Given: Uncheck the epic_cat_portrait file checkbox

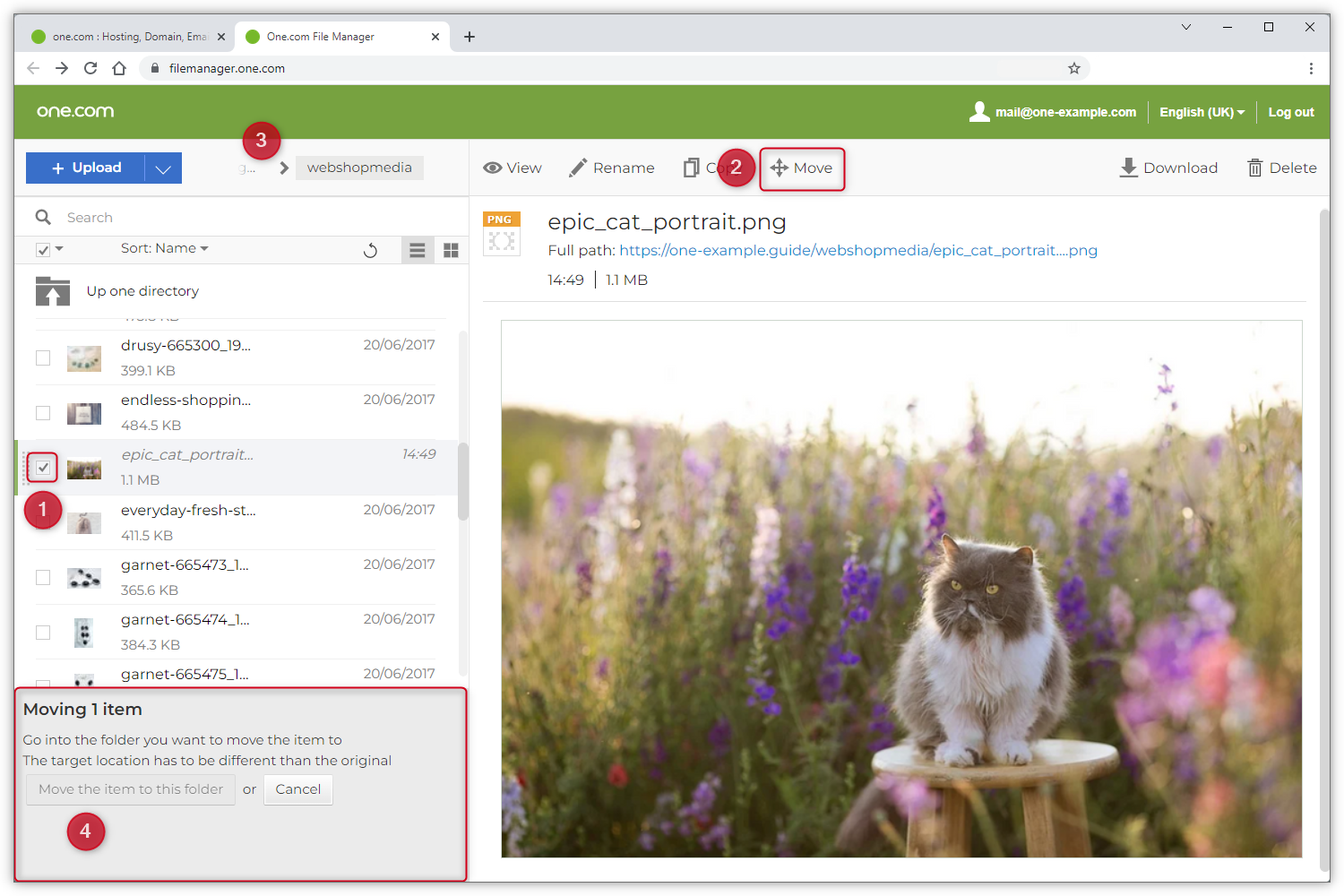Looking at the screenshot, I should pos(43,468).
